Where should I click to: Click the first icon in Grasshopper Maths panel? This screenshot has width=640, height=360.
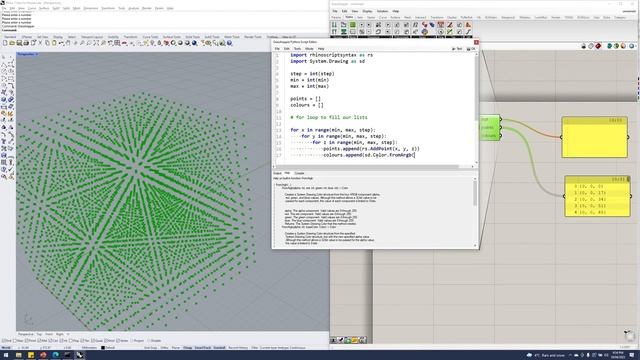[x=334, y=25]
